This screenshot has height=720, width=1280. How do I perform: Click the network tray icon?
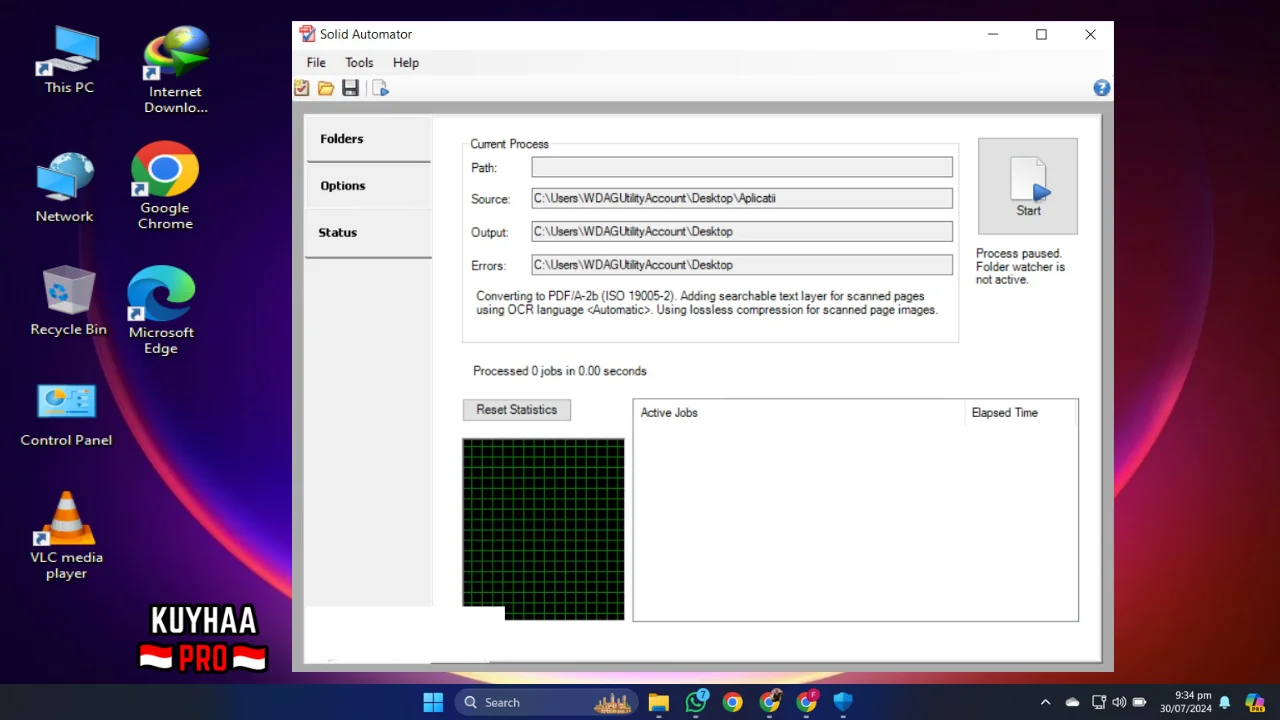(x=1098, y=702)
